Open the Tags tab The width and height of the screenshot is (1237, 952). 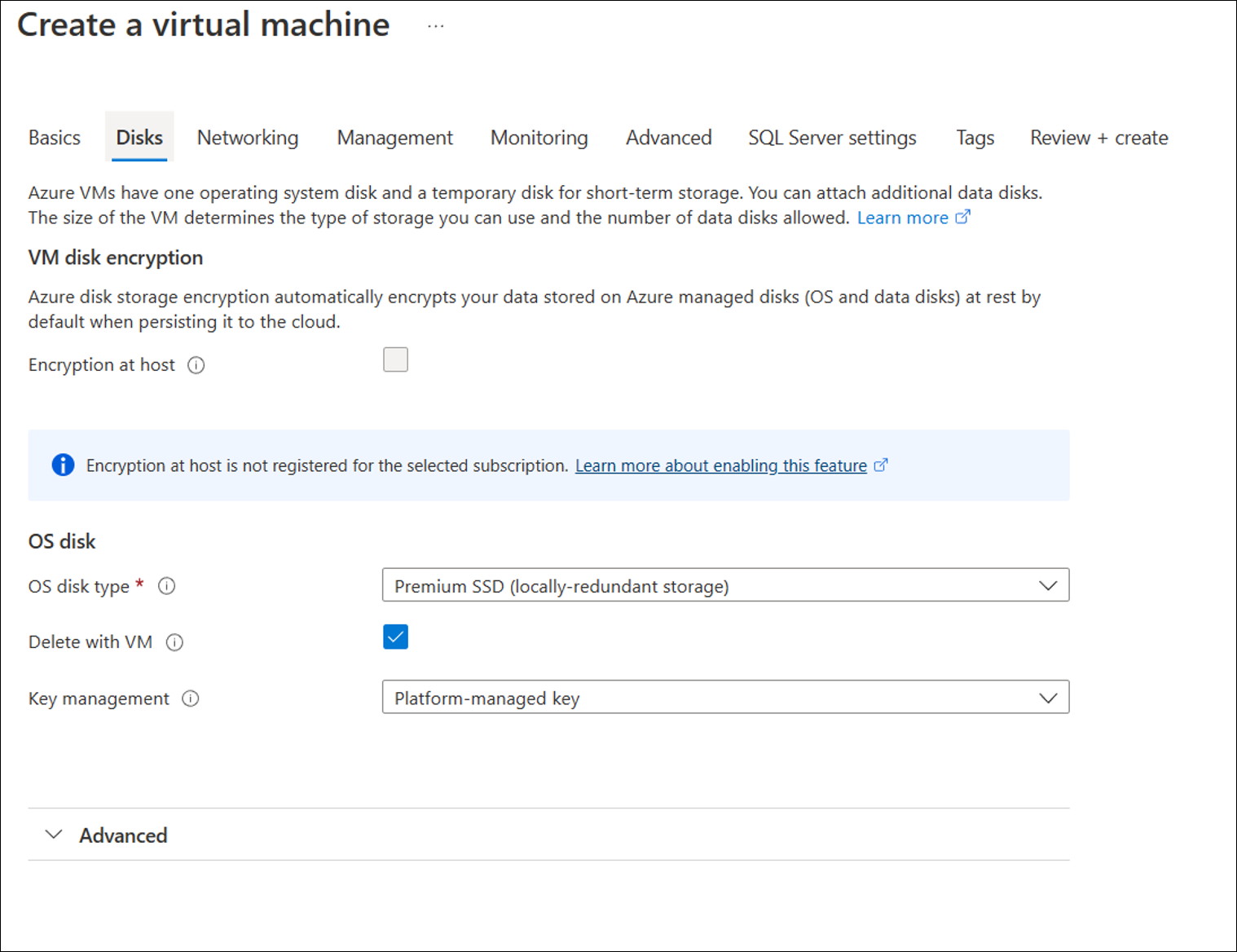975,138
